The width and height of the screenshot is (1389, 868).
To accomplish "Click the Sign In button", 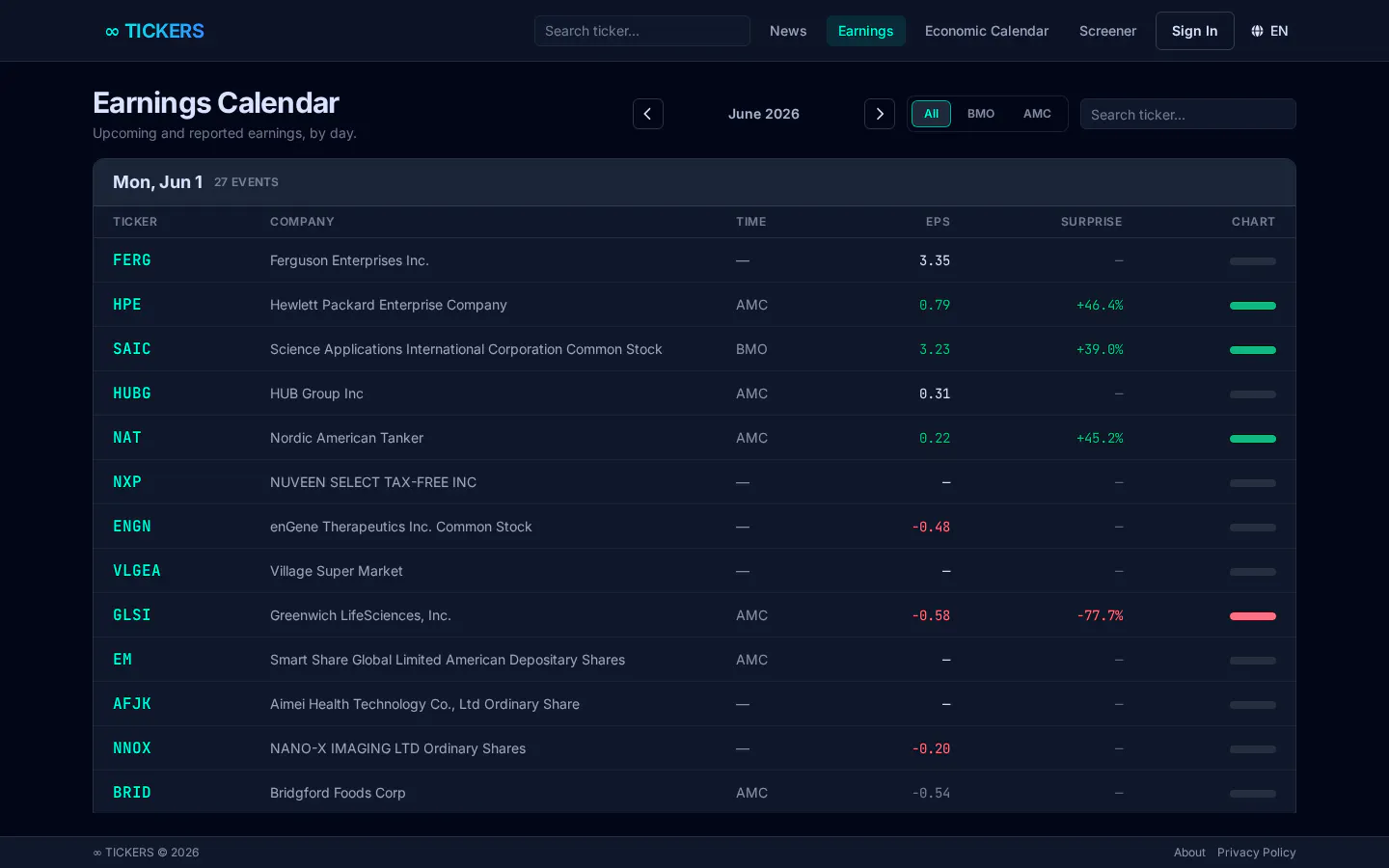I will point(1194,31).
